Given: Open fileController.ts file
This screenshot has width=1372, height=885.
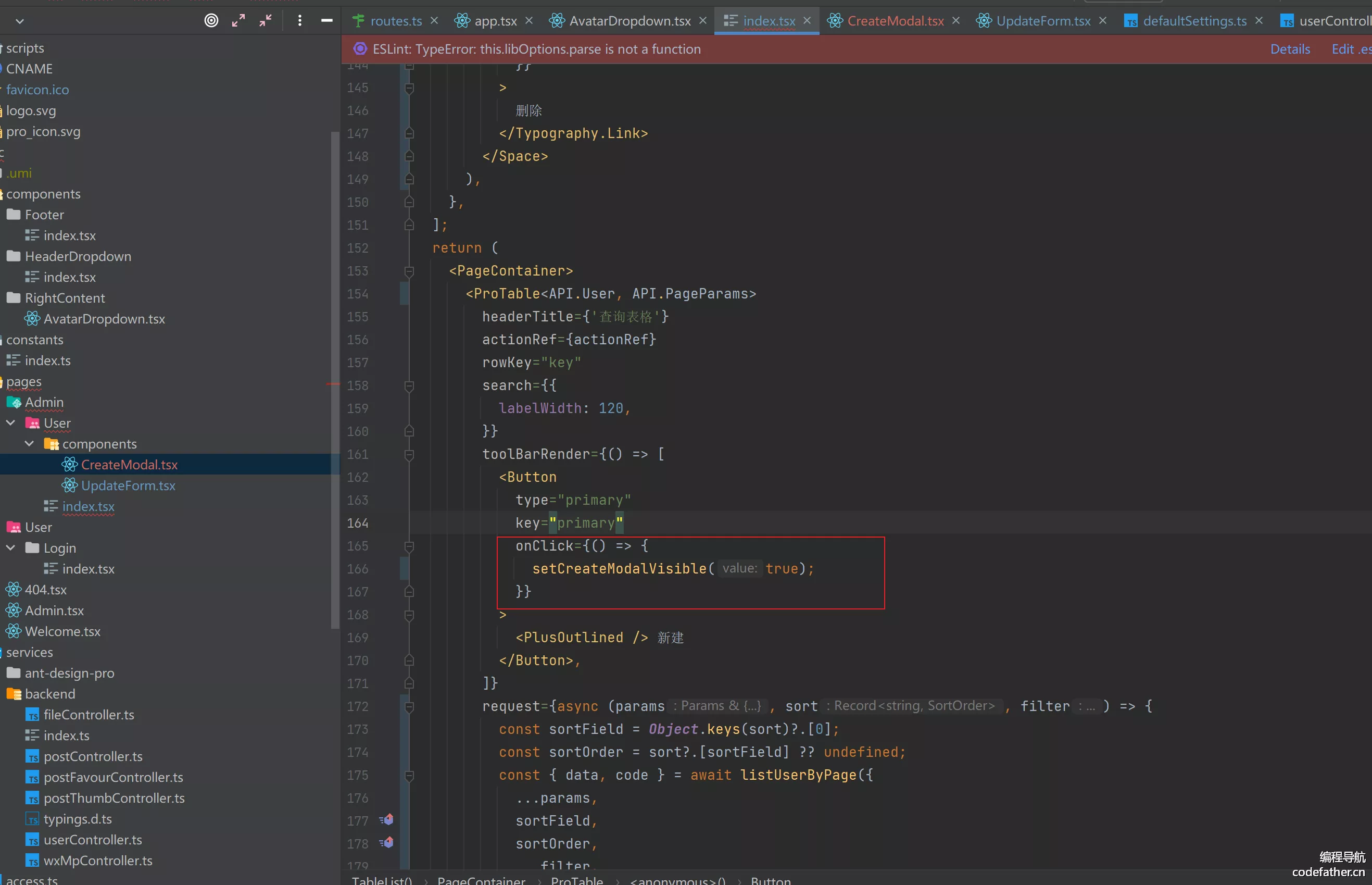Looking at the screenshot, I should (x=89, y=714).
